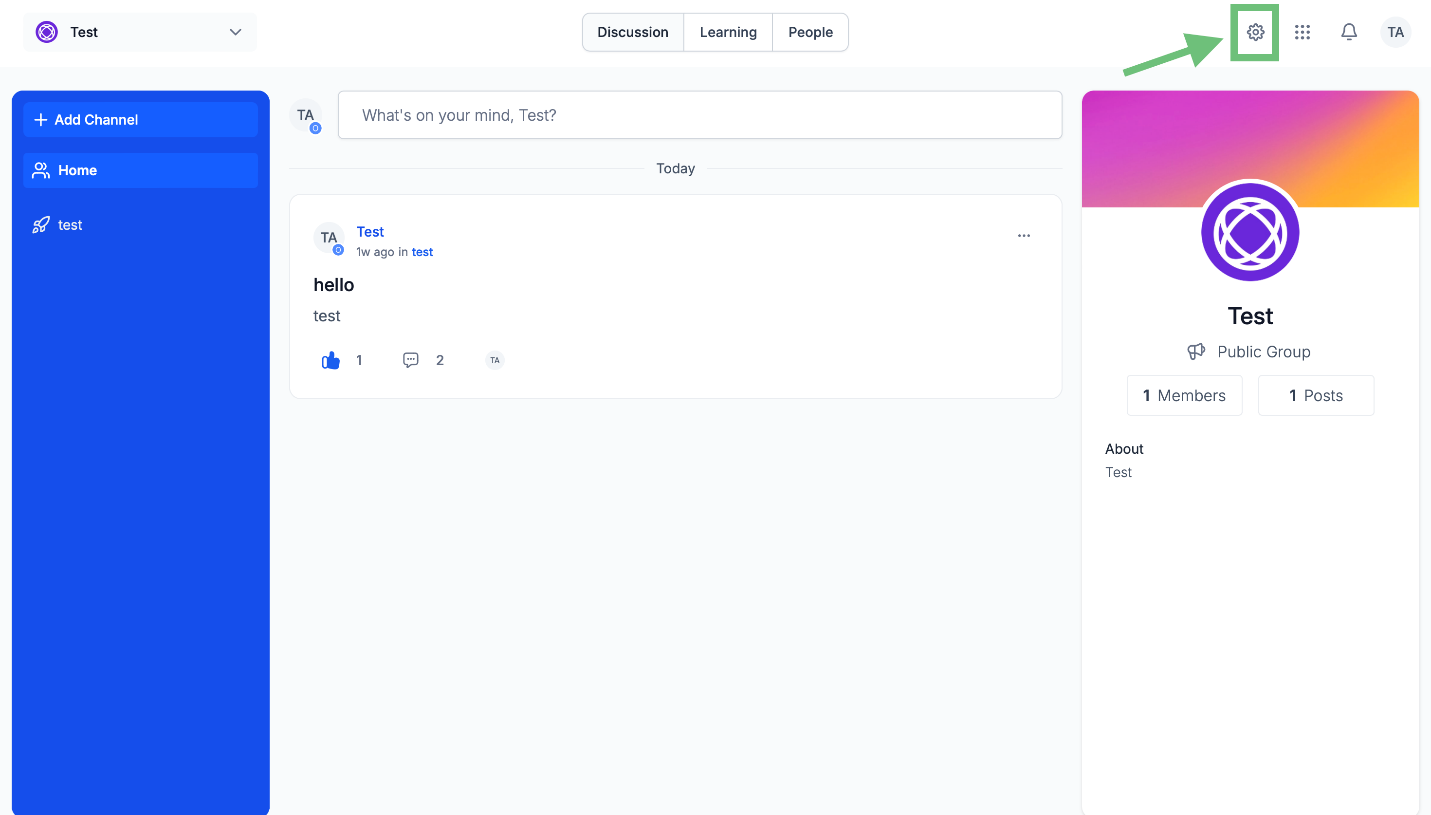Click the Add Channel button
The image size is (1431, 815).
(141, 120)
